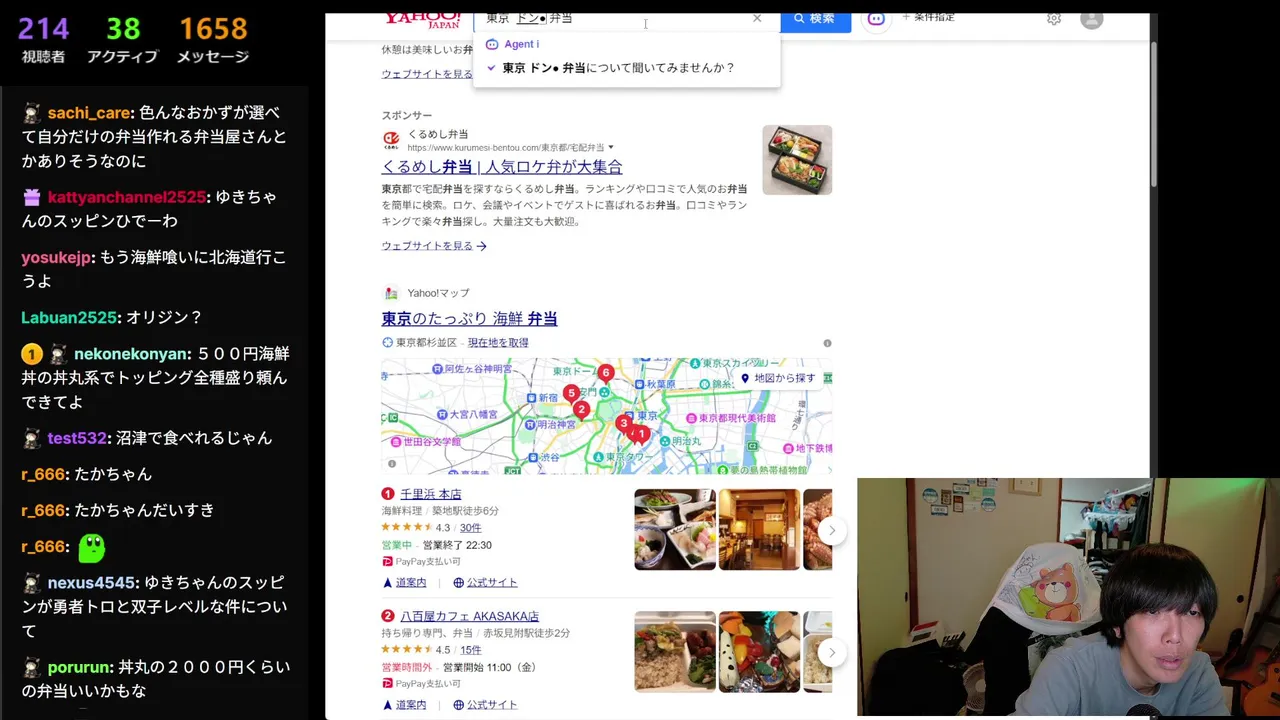View the first 八百屋カフェ bento photo
The width and height of the screenshot is (1280, 720).
point(675,652)
